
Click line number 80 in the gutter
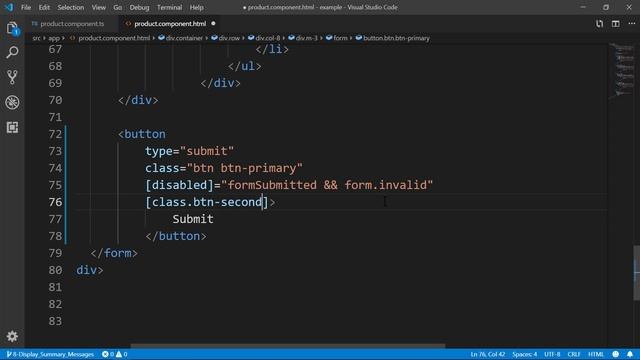[x=55, y=270]
